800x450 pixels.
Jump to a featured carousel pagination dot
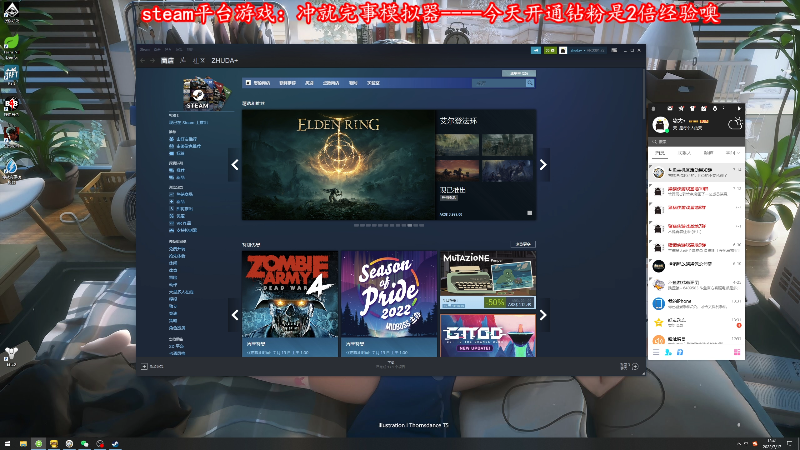tap(410, 225)
